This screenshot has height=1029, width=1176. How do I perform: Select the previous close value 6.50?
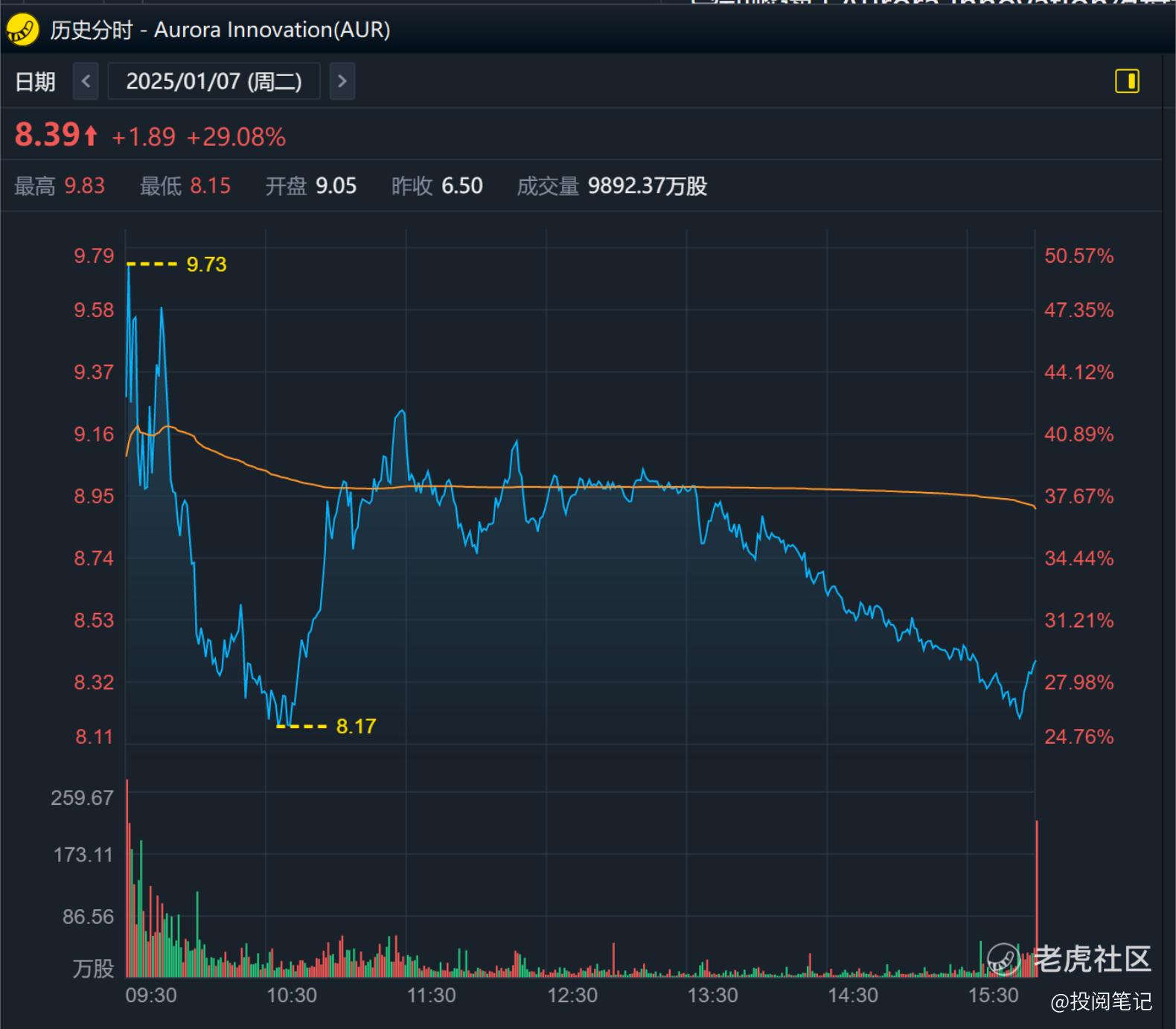coord(462,185)
